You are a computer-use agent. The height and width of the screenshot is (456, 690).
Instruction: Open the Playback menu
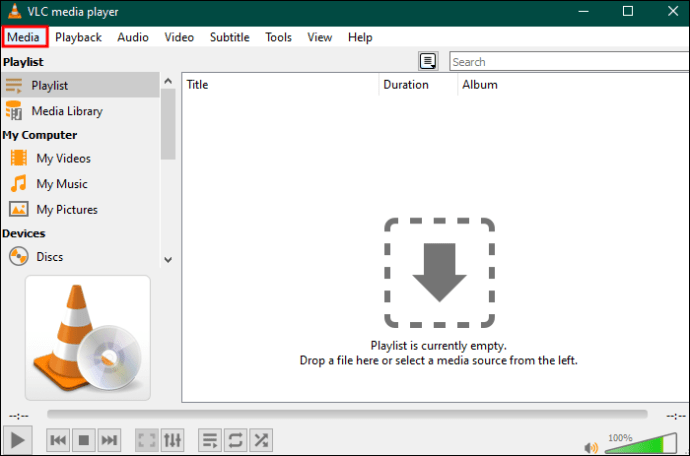click(78, 37)
